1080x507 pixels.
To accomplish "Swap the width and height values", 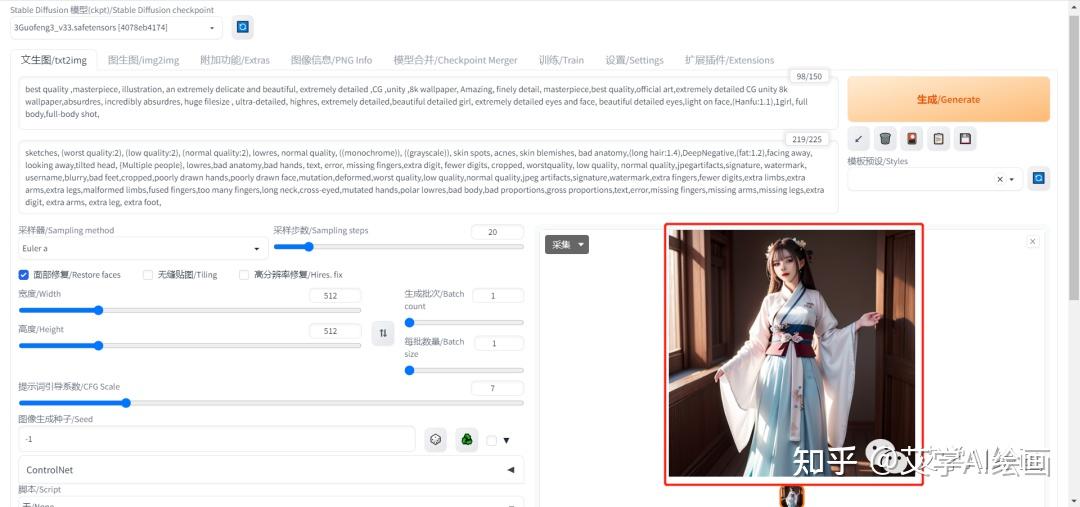I will [383, 333].
